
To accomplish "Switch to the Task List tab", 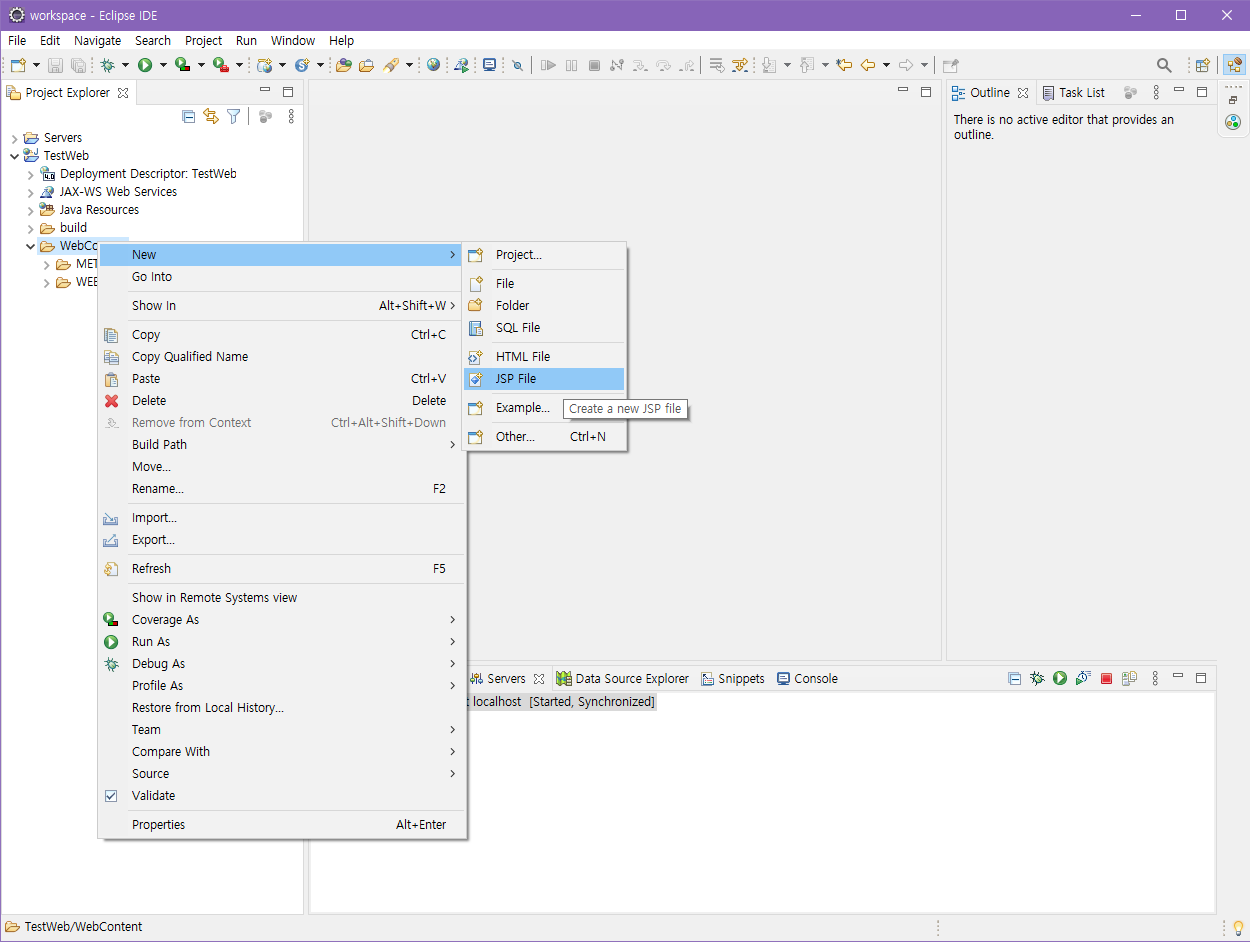I will 1073,92.
